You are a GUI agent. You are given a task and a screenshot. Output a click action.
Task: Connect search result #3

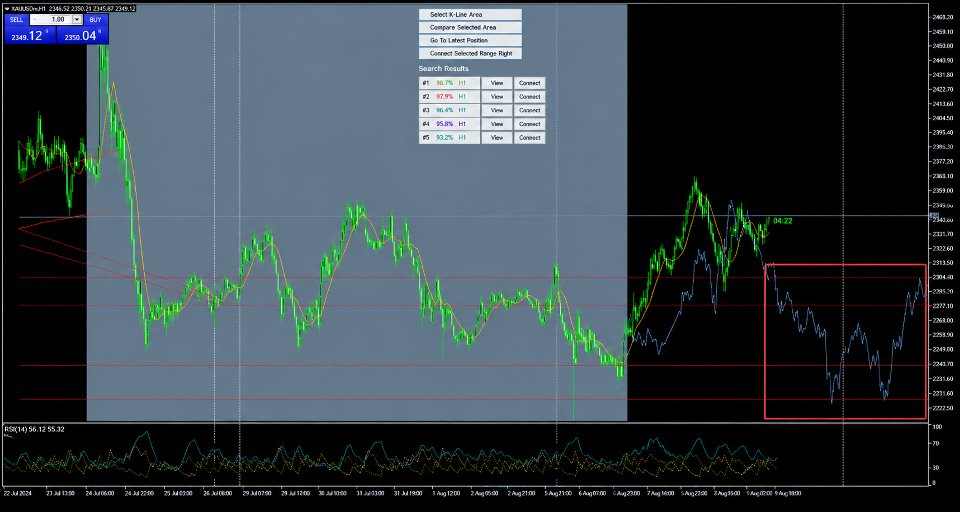(x=530, y=110)
